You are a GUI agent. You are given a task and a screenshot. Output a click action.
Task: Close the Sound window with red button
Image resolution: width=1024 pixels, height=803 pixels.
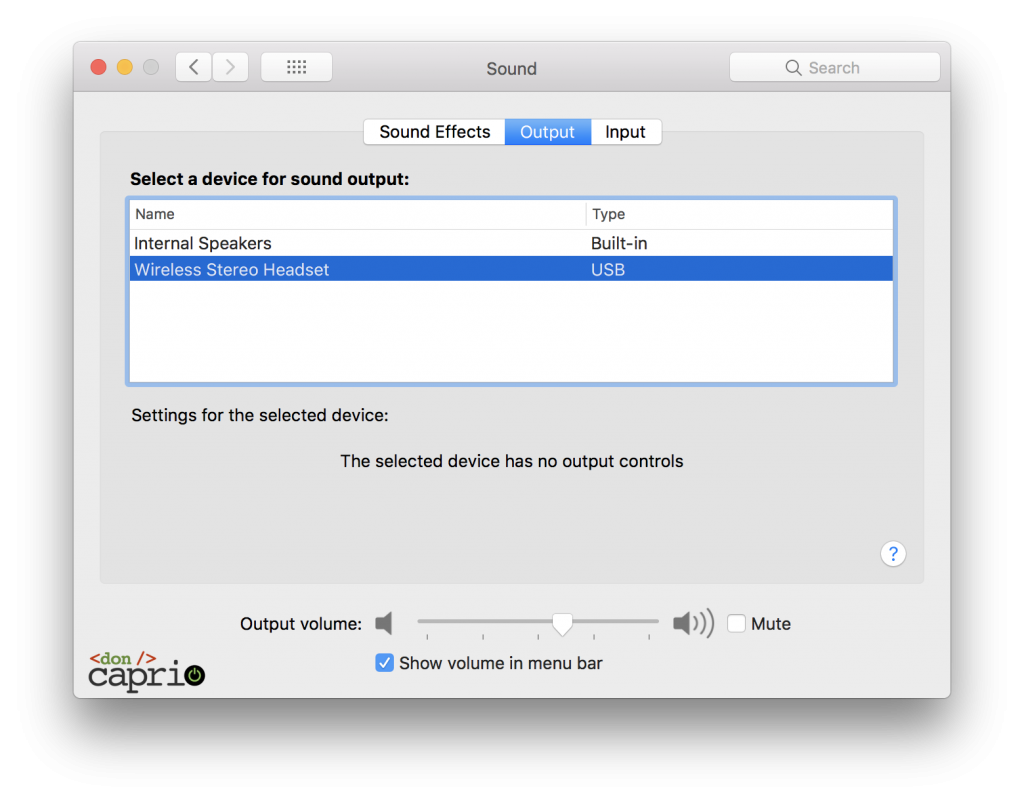click(x=99, y=67)
